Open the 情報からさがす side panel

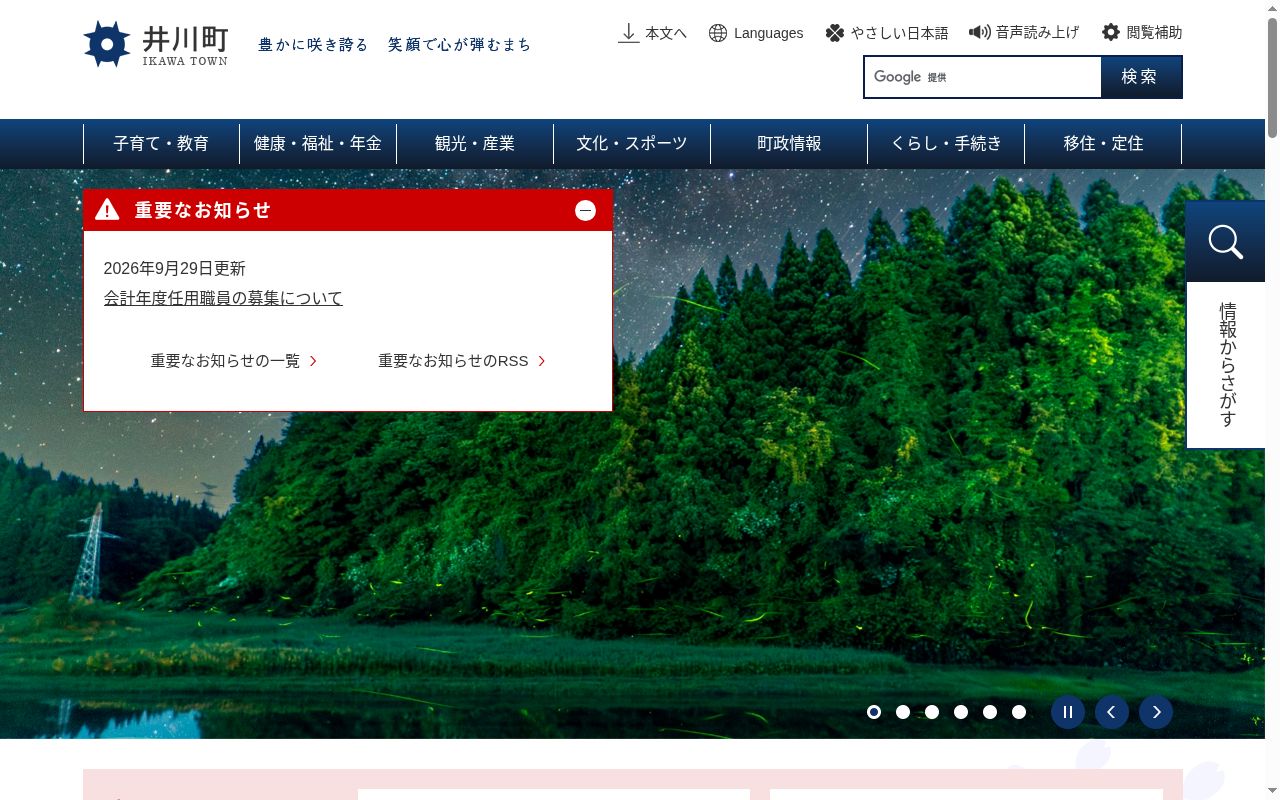(1226, 325)
